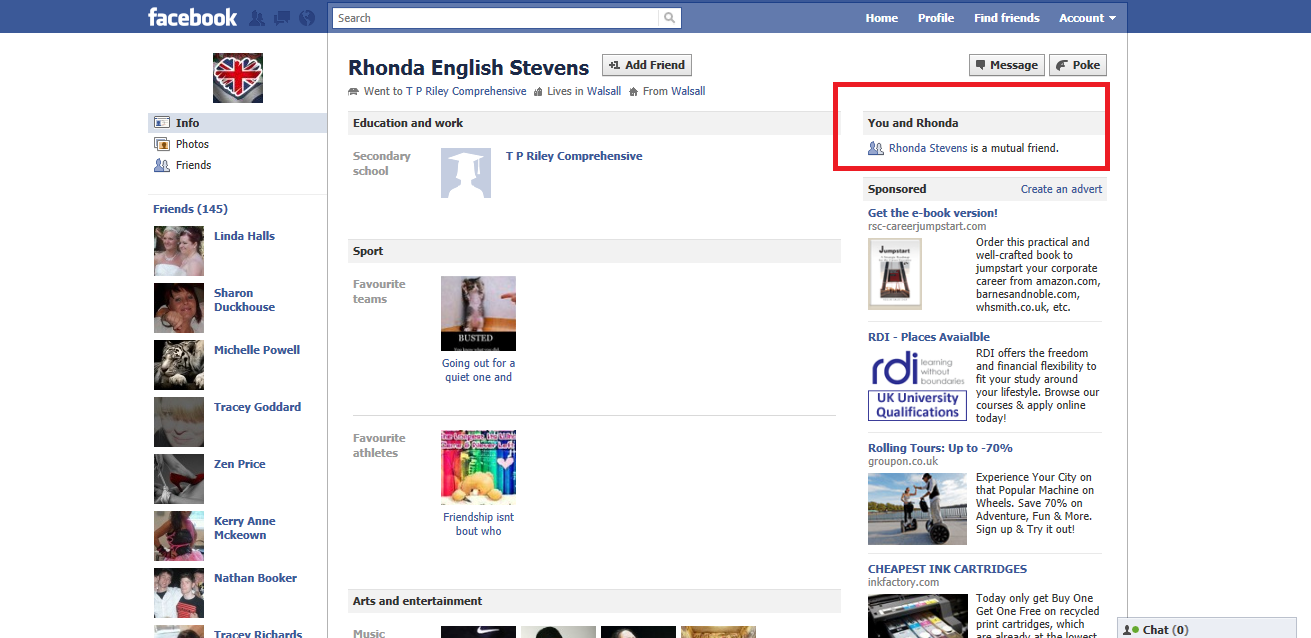Click the RDI UK University advert logo

[917, 384]
